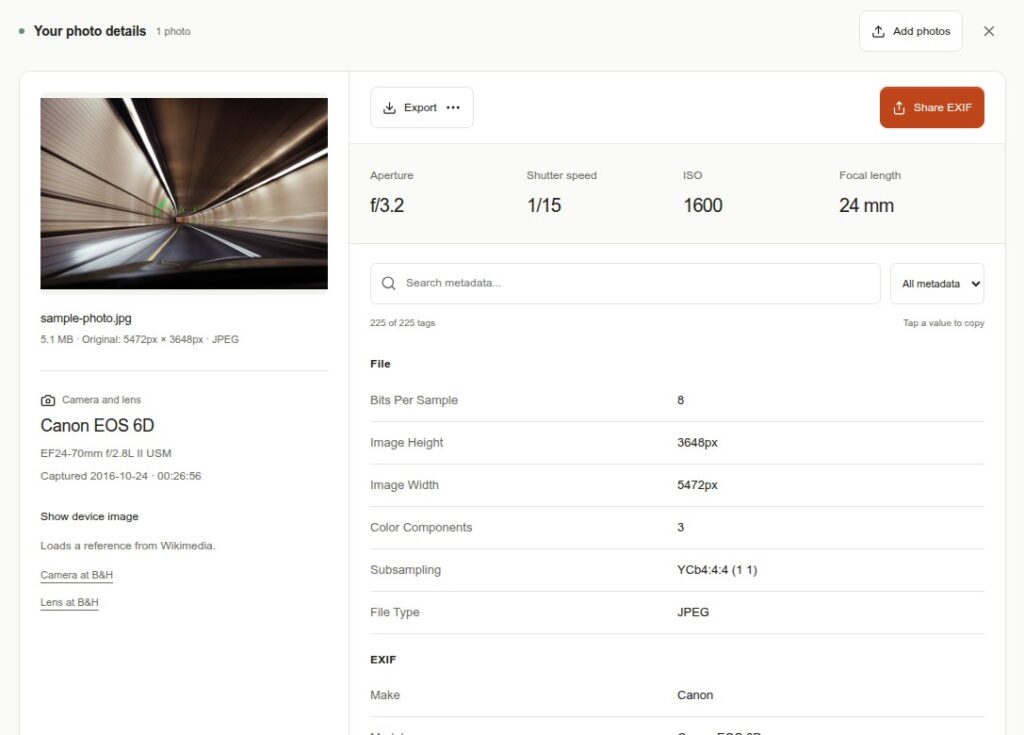The image size is (1024, 735).
Task: Click the Export download icon
Action: [x=389, y=108]
